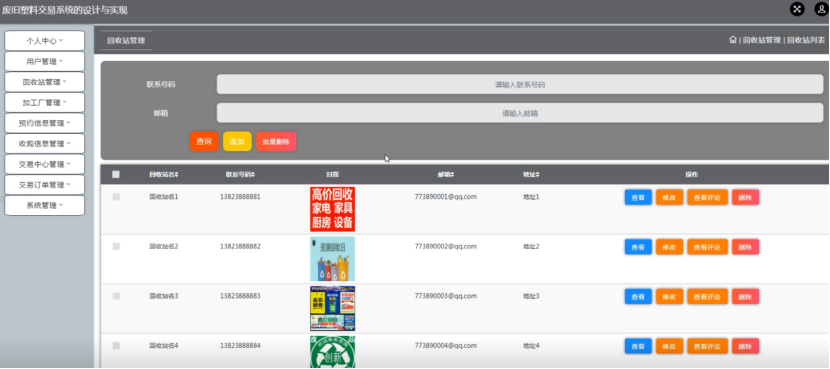
Task: Click the home icon in the breadcrumb
Action: (733, 40)
